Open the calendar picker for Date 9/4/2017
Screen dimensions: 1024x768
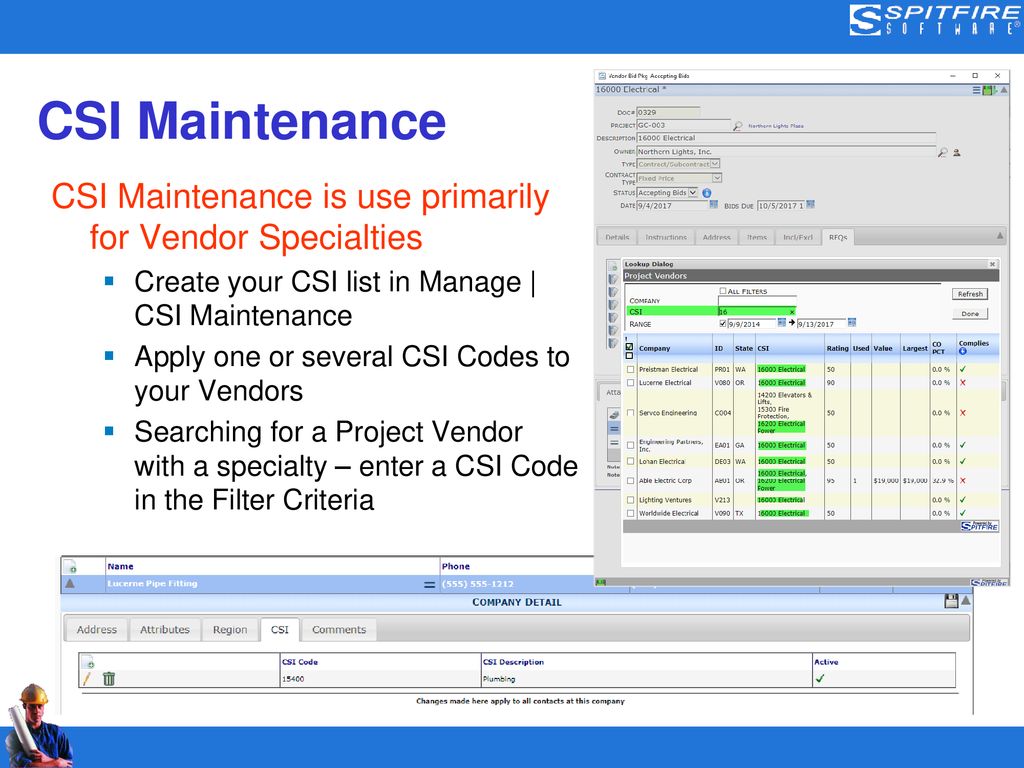[713, 205]
